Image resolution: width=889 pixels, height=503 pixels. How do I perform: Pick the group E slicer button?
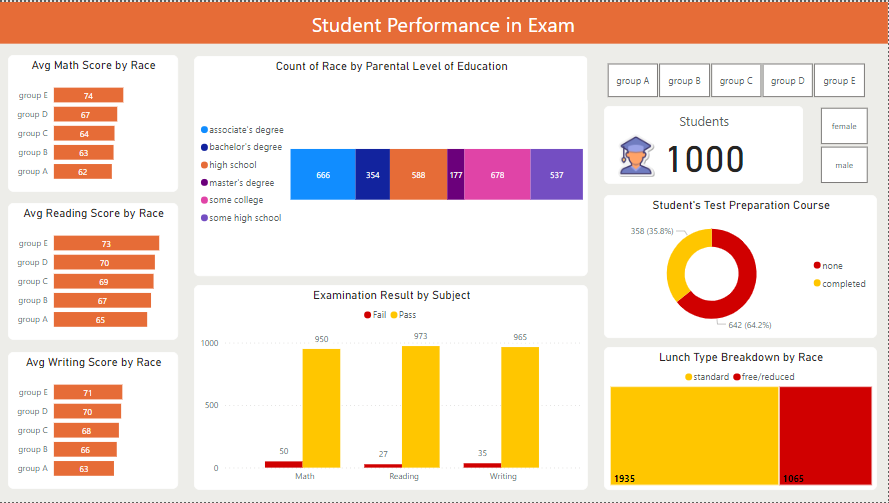[839, 81]
